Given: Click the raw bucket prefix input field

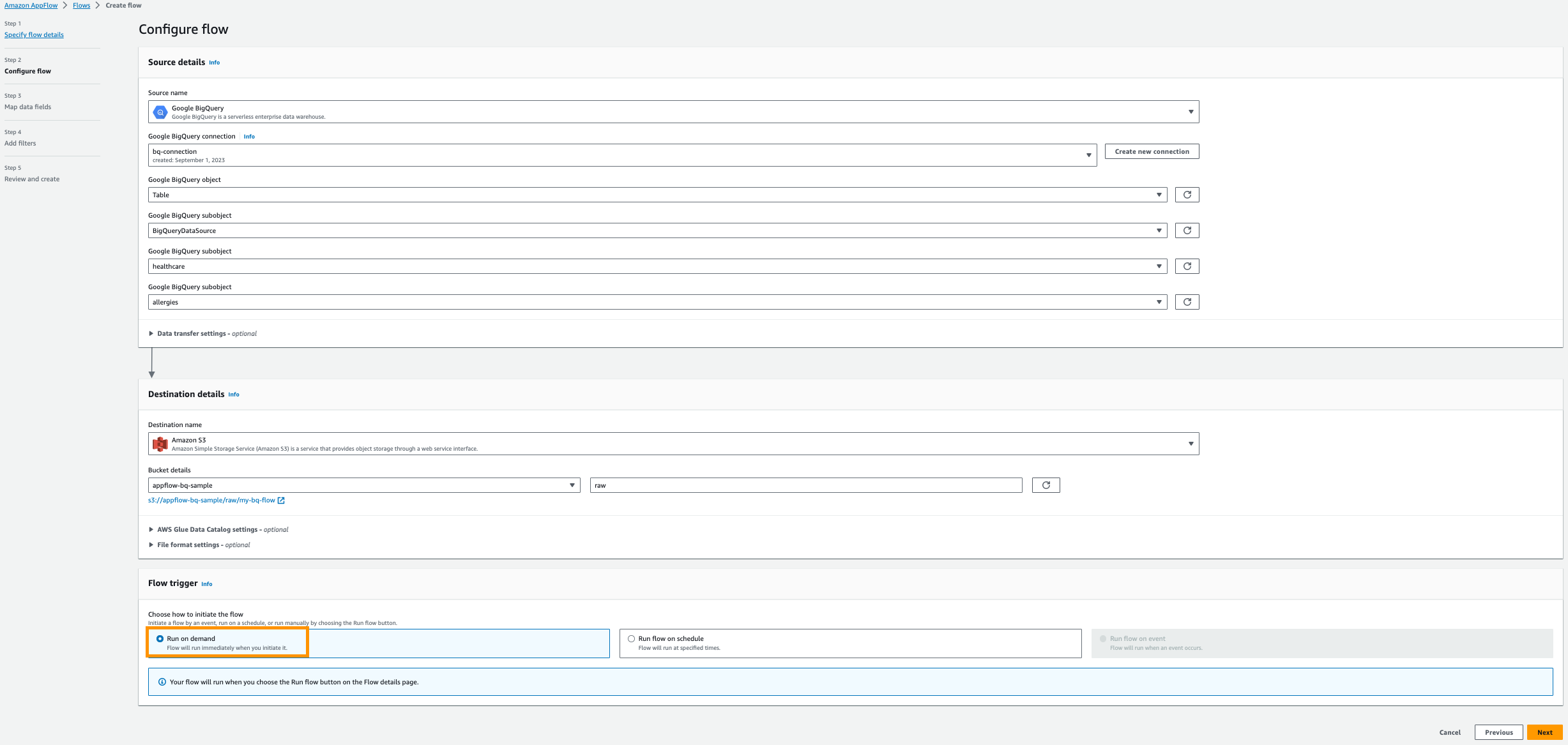Looking at the screenshot, I should tap(805, 485).
